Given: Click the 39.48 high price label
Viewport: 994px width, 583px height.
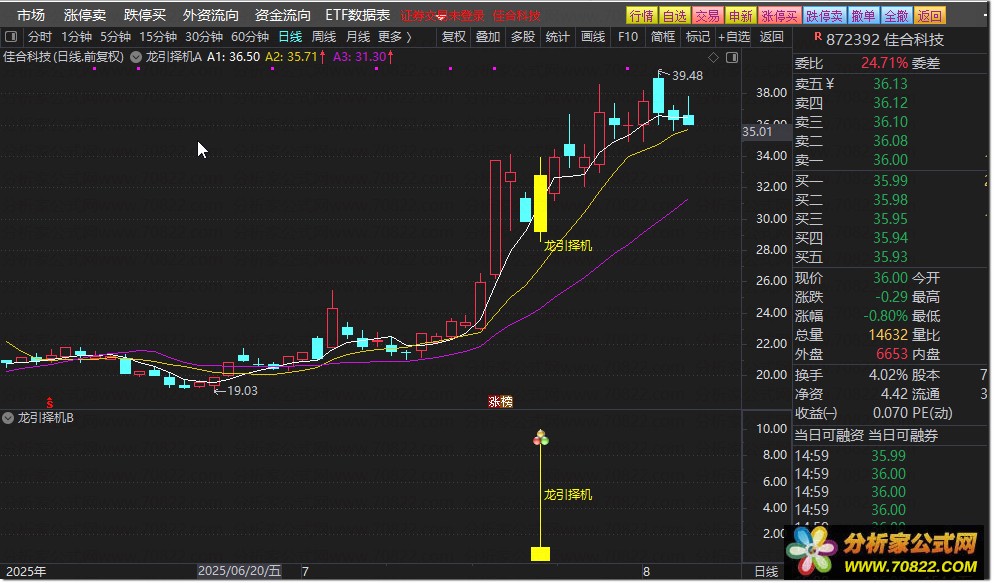Looking at the screenshot, I should pos(687,75).
